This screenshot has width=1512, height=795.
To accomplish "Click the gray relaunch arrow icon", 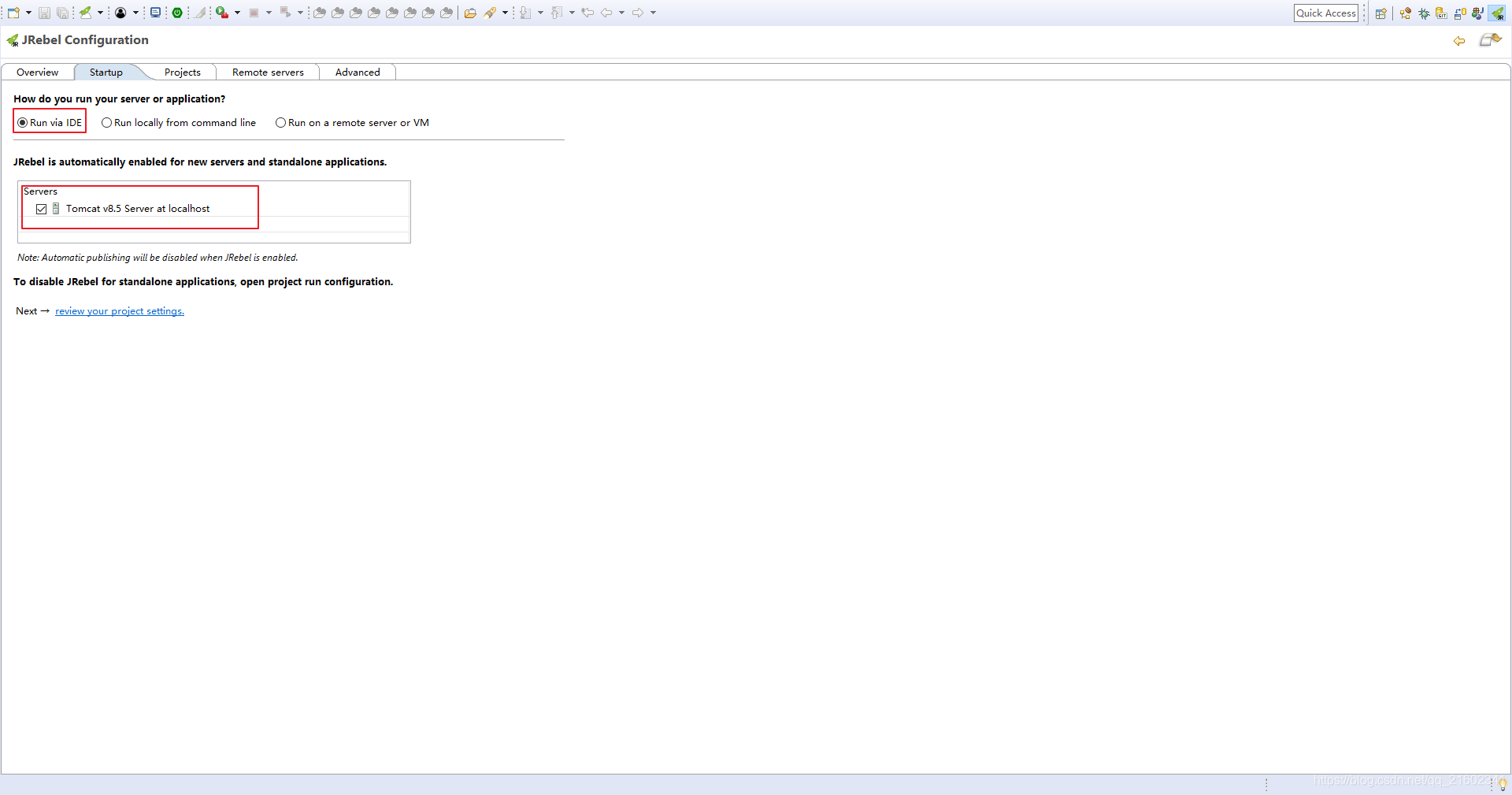I will [x=285, y=13].
